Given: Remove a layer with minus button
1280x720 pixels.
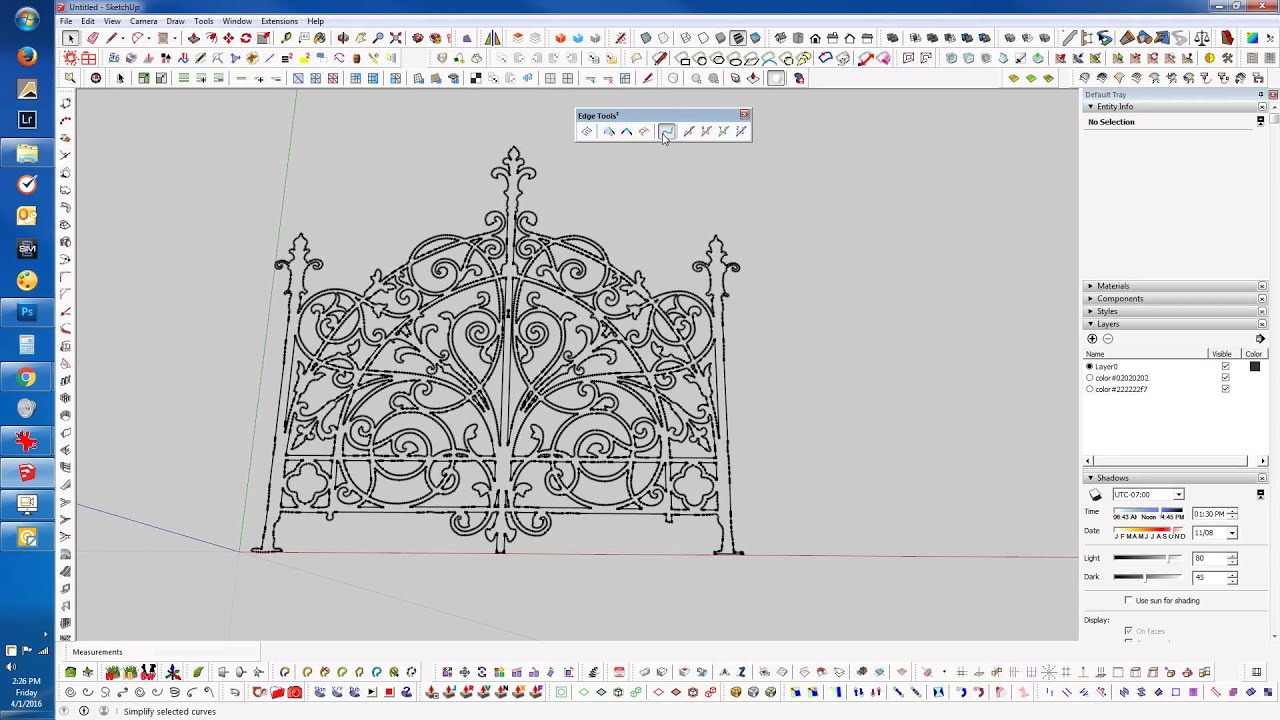Looking at the screenshot, I should (1108, 339).
